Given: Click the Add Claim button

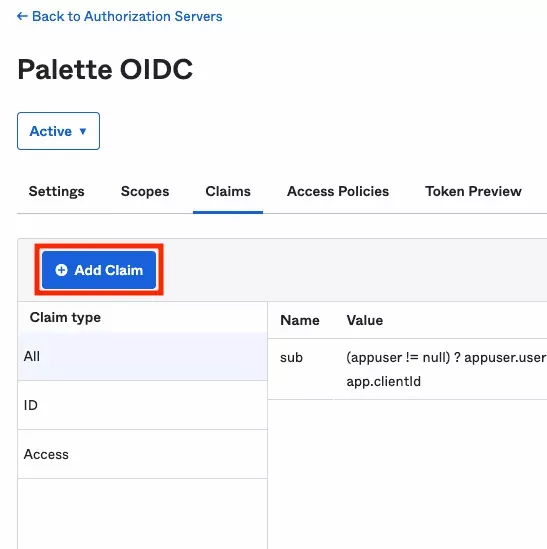Looking at the screenshot, I should click(99, 270).
